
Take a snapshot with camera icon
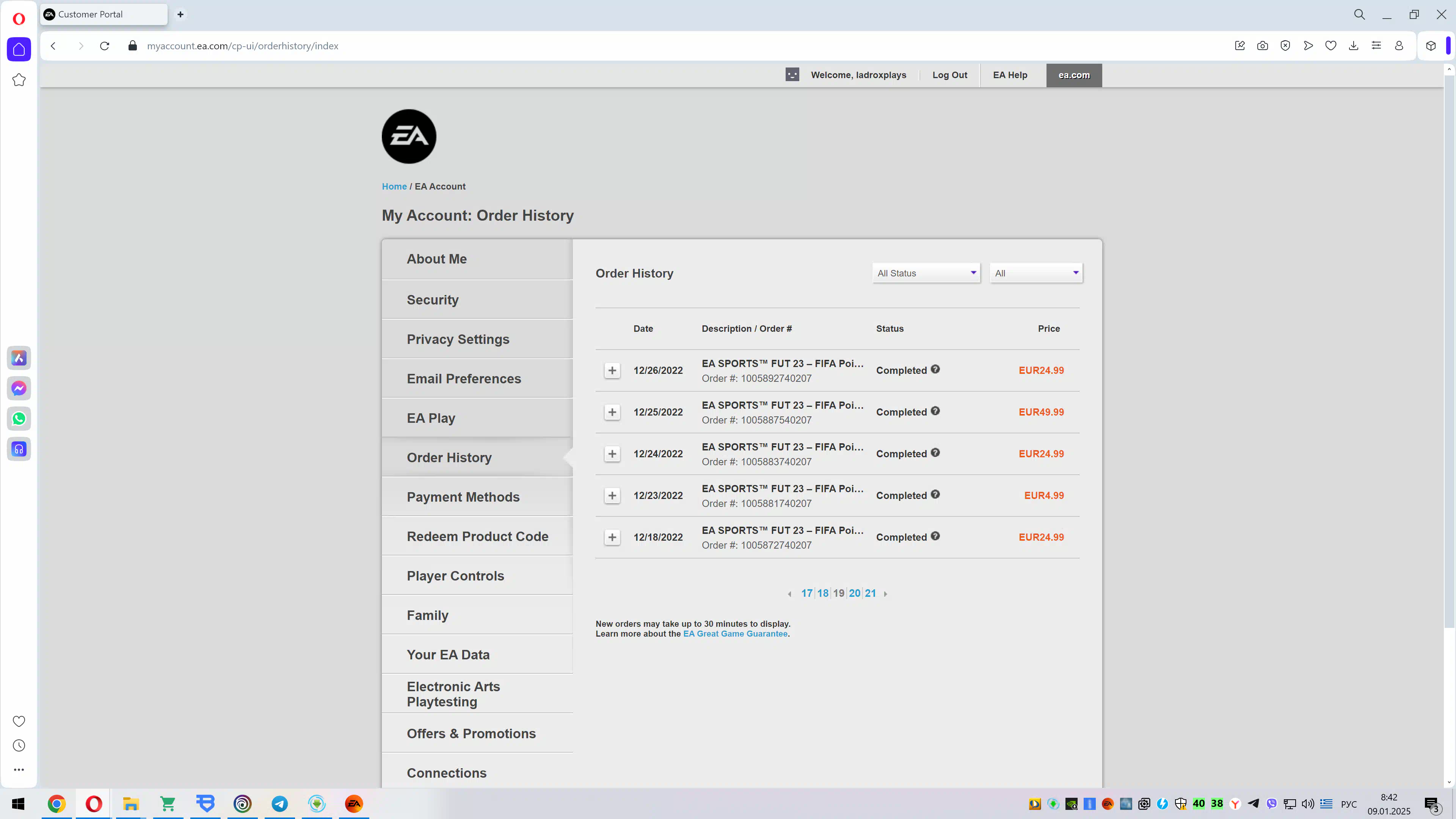[x=1262, y=46]
